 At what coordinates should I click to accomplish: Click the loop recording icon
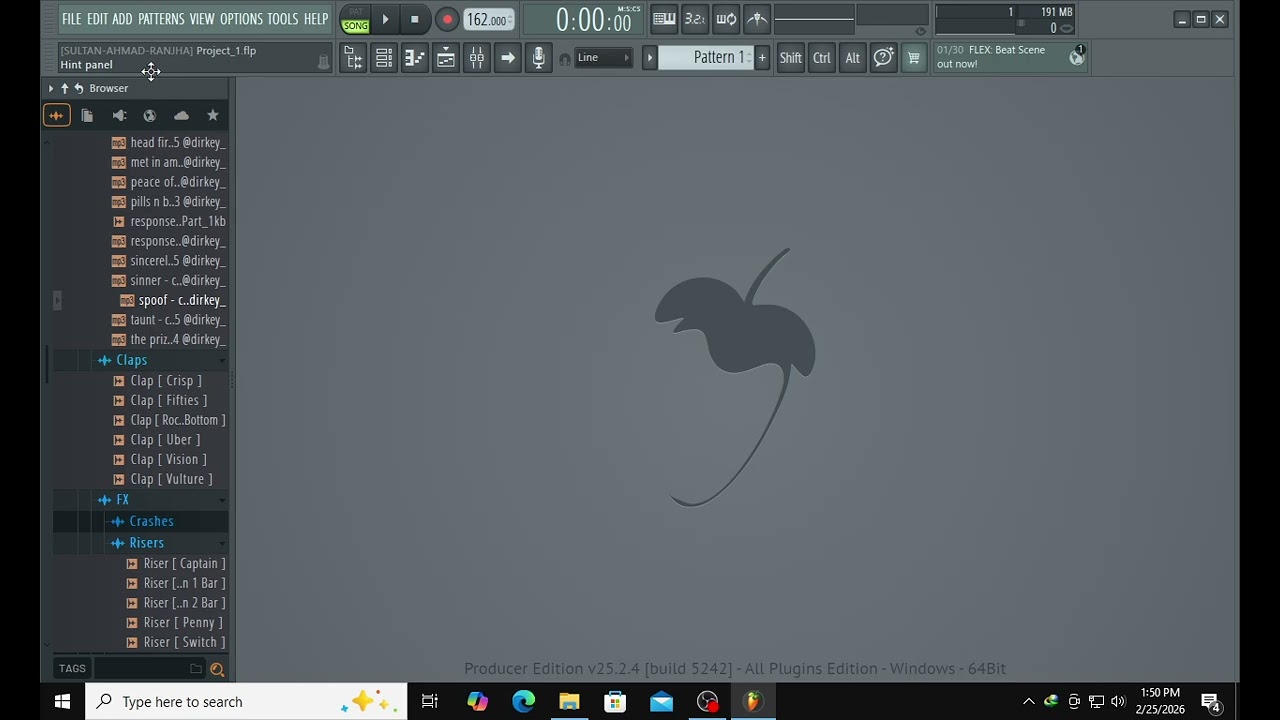coord(726,19)
